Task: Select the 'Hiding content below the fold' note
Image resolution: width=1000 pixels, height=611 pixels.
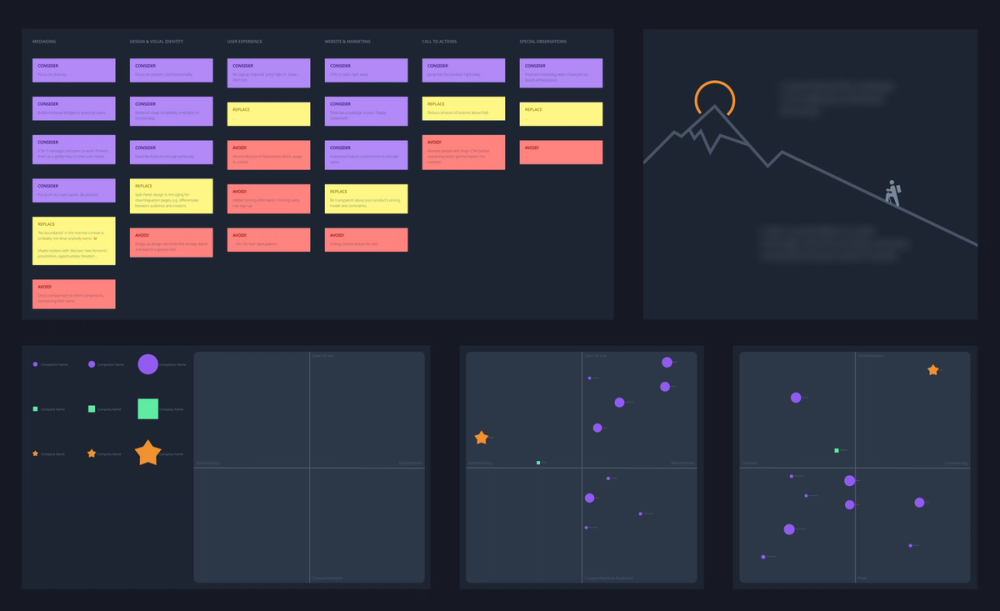Action: pos(366,240)
